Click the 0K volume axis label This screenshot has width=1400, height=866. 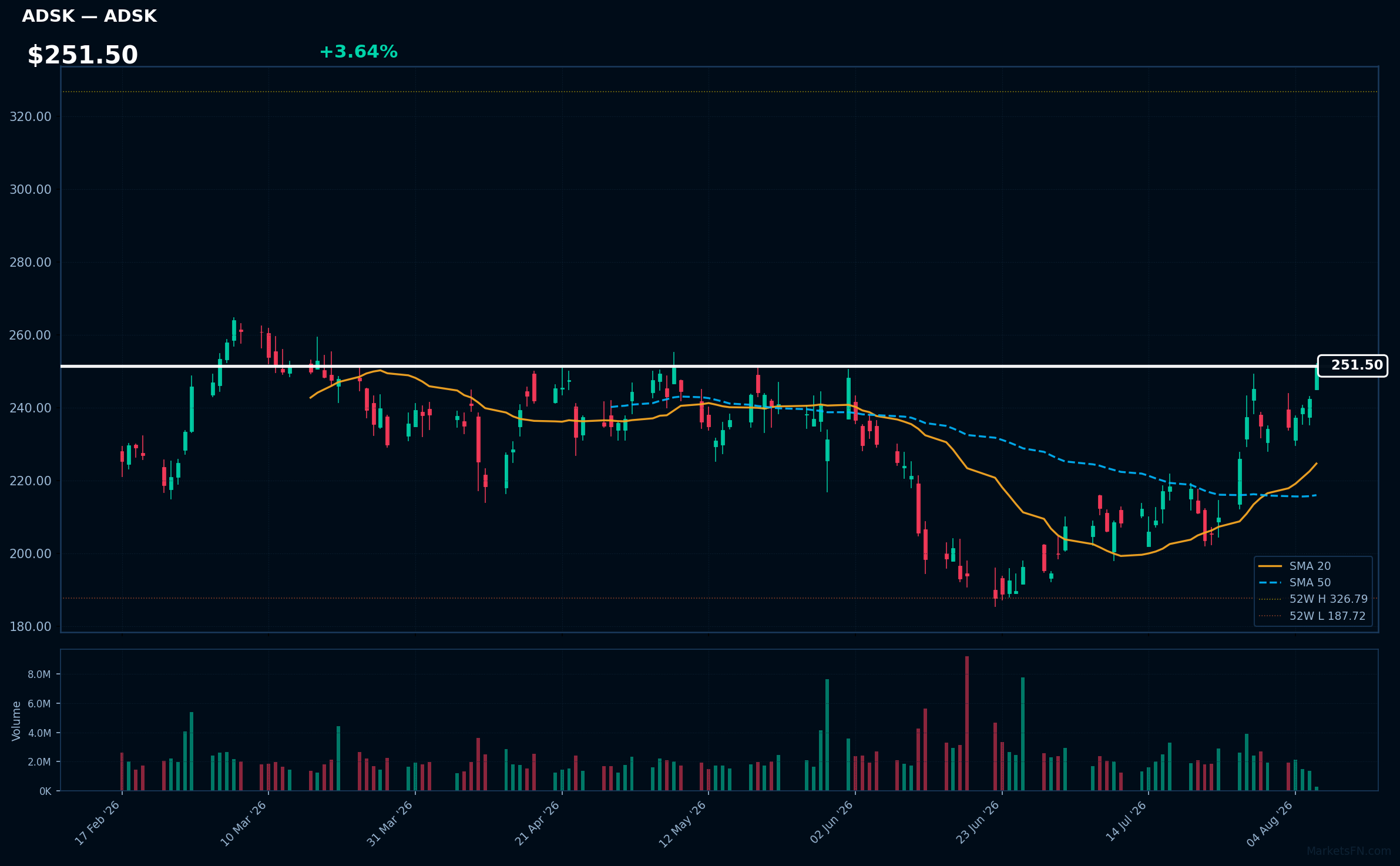pyautogui.click(x=45, y=791)
